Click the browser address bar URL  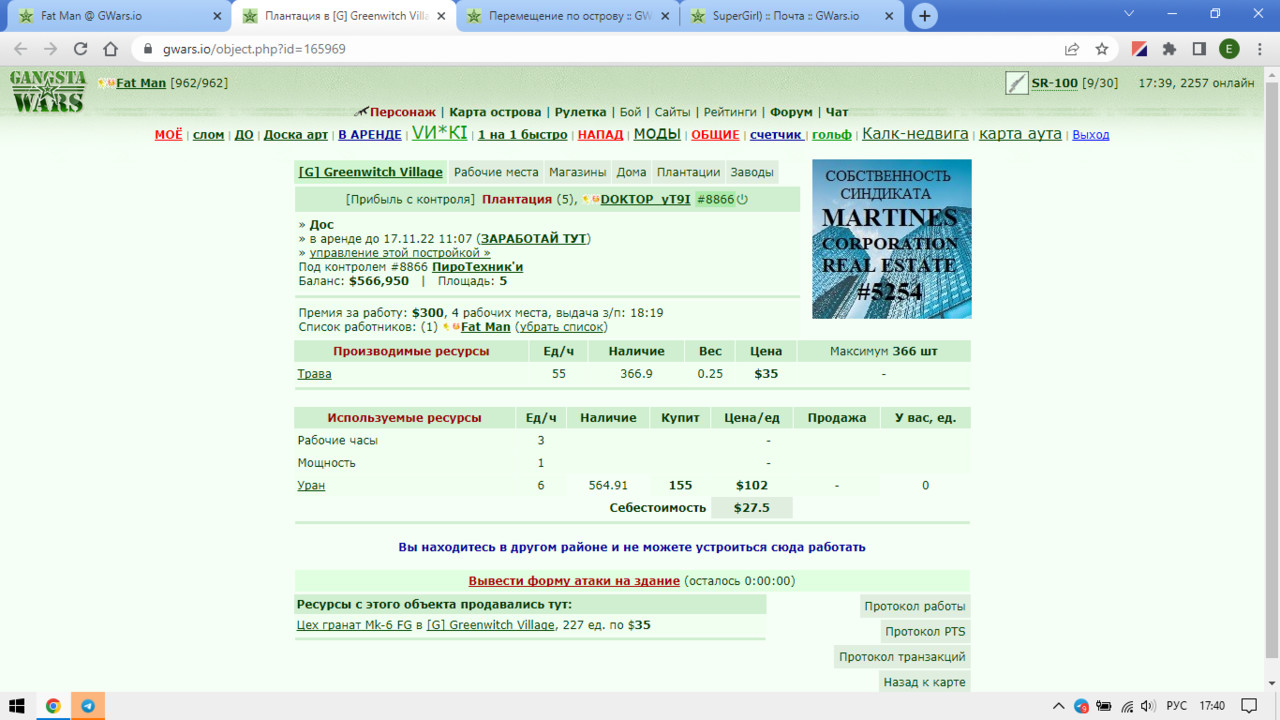click(253, 49)
